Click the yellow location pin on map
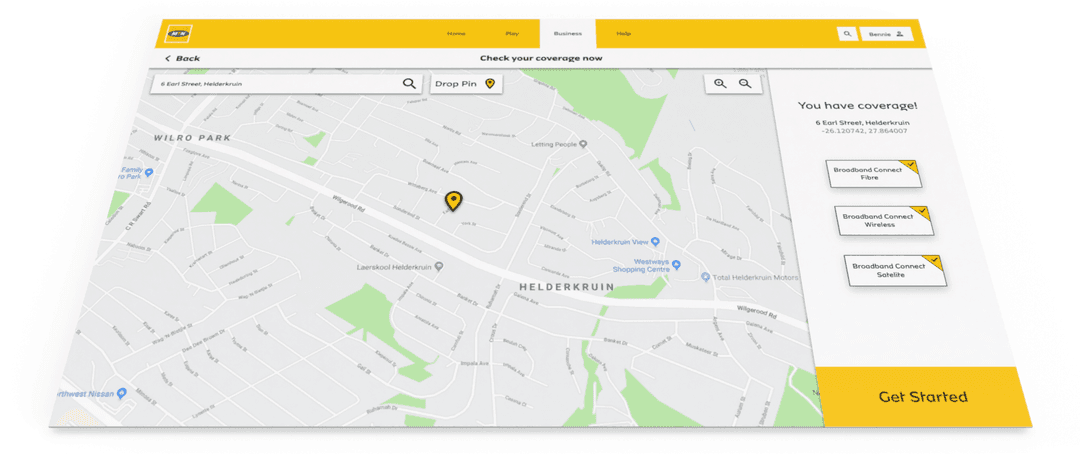The image size is (1080, 454). pyautogui.click(x=453, y=200)
